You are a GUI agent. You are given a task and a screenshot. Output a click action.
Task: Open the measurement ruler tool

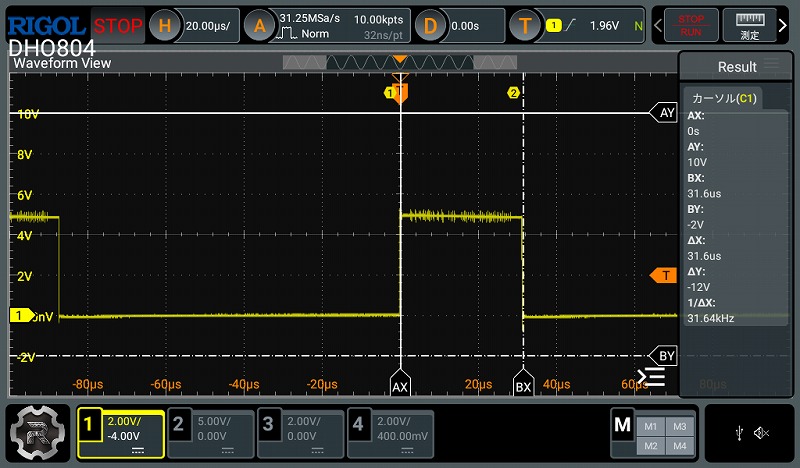[x=749, y=25]
